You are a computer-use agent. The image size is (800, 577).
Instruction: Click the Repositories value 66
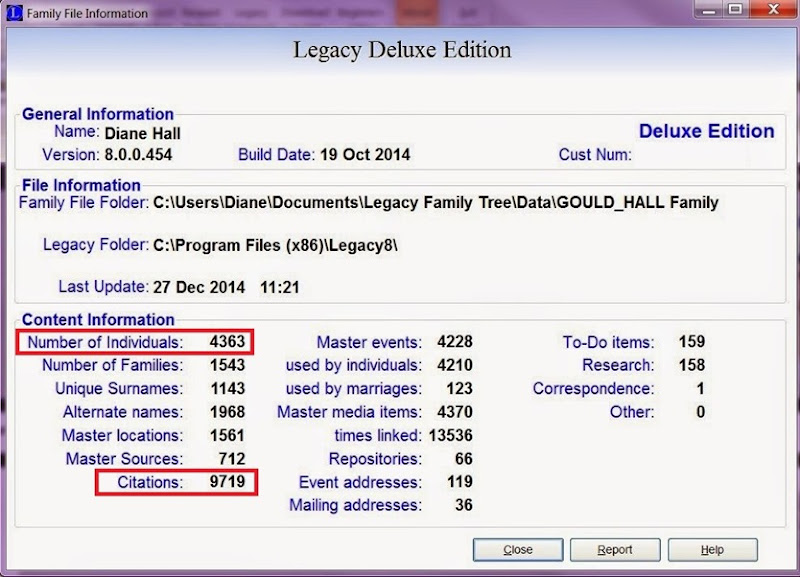[463, 459]
